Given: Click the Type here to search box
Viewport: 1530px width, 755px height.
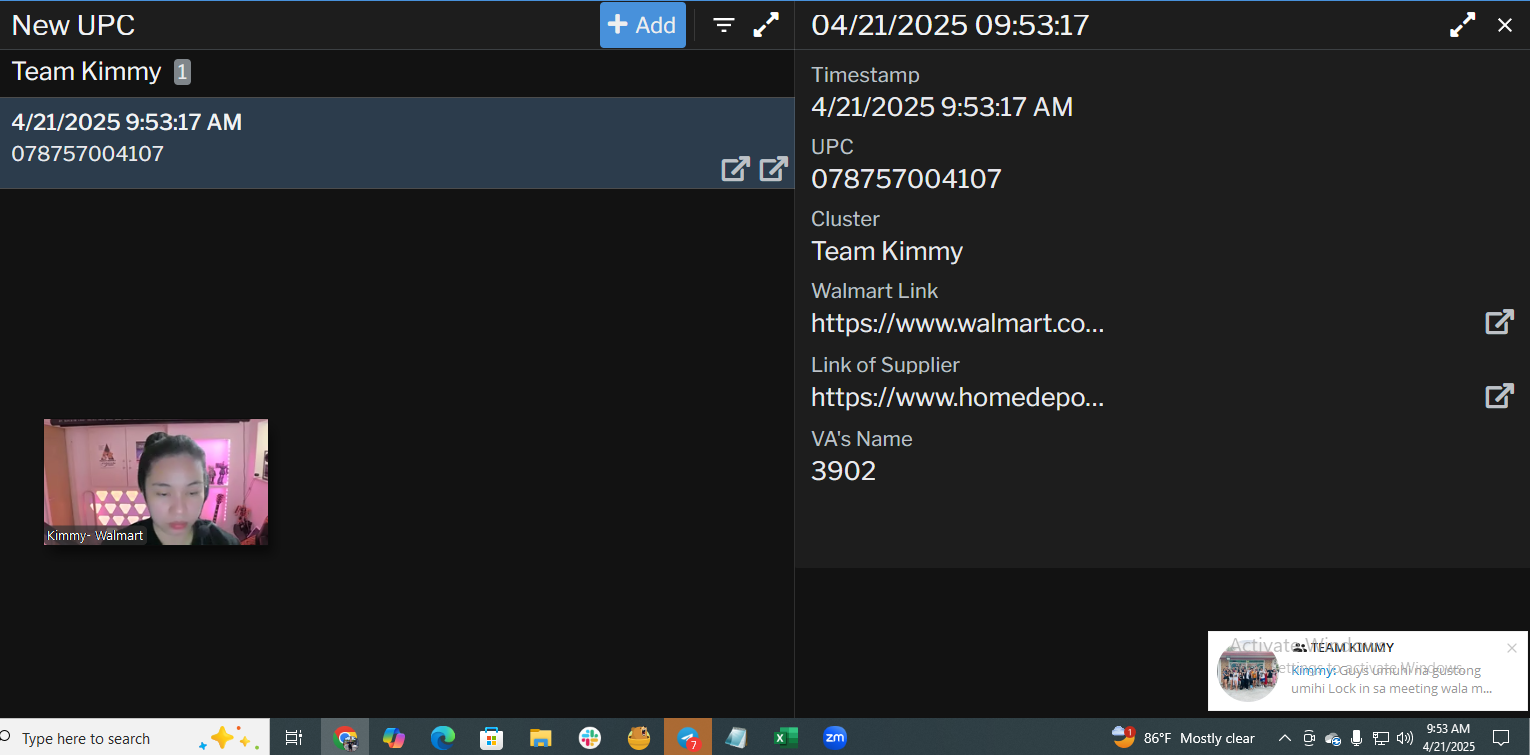Looking at the screenshot, I should 135,738.
